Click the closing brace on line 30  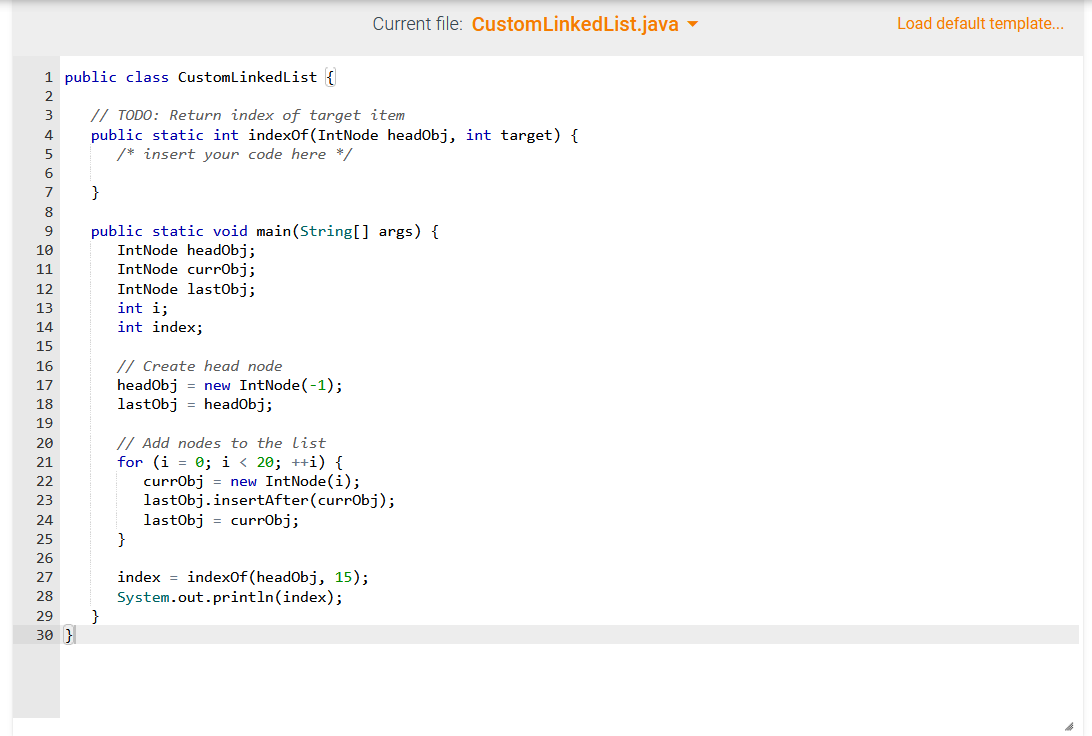[x=67, y=634]
